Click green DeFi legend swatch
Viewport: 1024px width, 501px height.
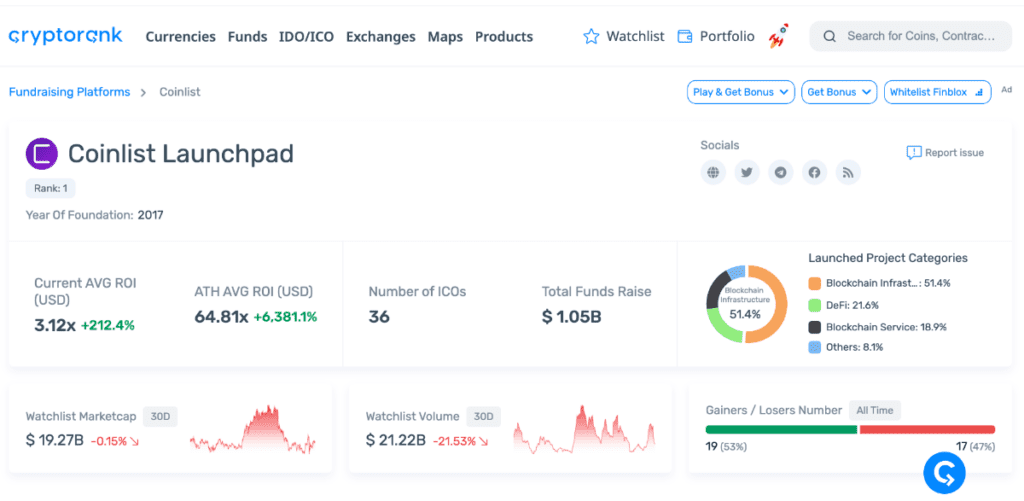[x=814, y=305]
